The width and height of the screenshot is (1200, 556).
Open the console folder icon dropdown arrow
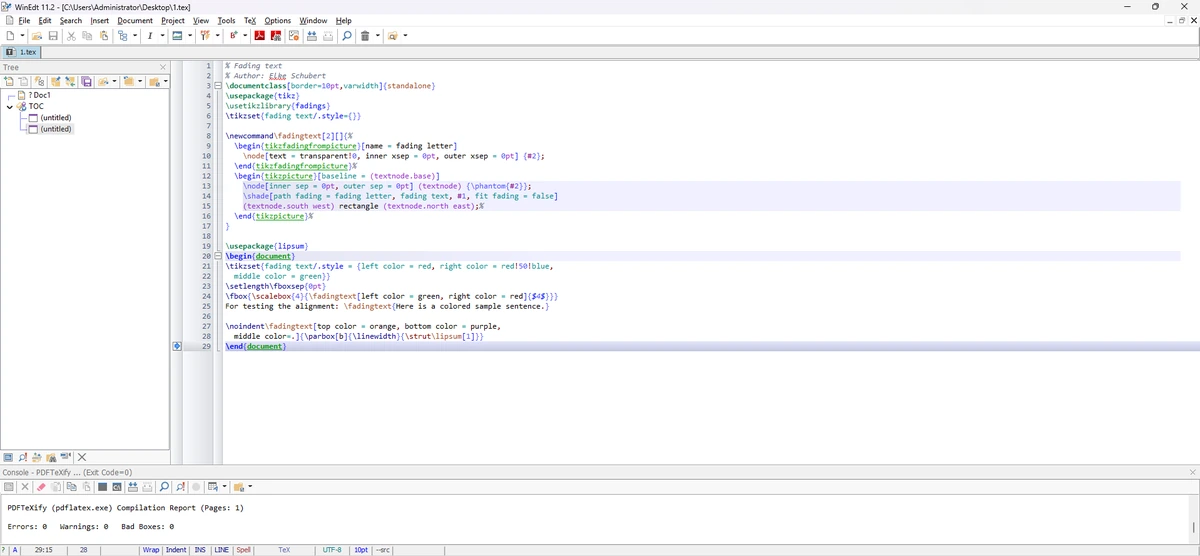(x=249, y=487)
